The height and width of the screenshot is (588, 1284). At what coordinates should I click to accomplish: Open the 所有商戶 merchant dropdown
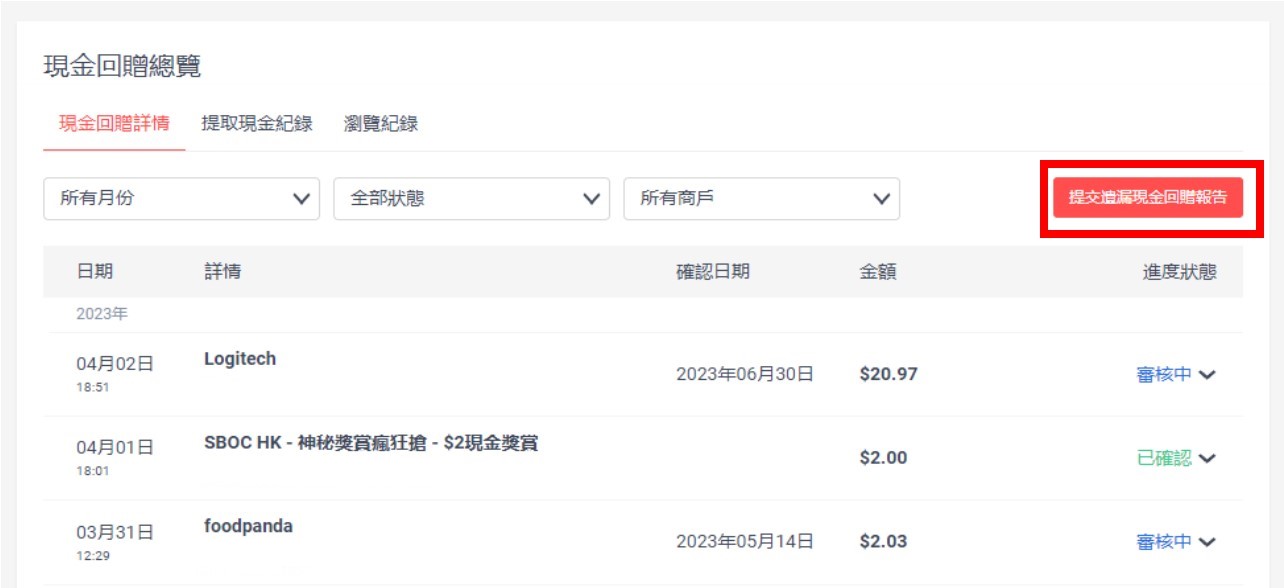(762, 199)
